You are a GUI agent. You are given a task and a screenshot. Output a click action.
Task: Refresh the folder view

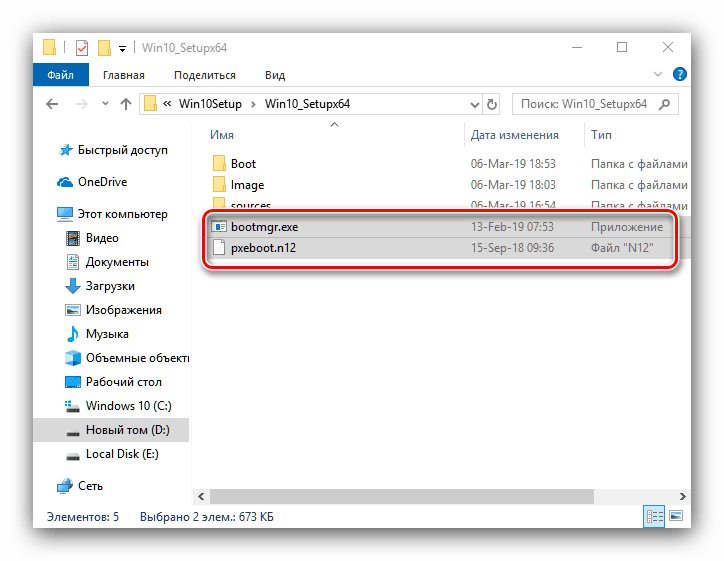point(492,104)
